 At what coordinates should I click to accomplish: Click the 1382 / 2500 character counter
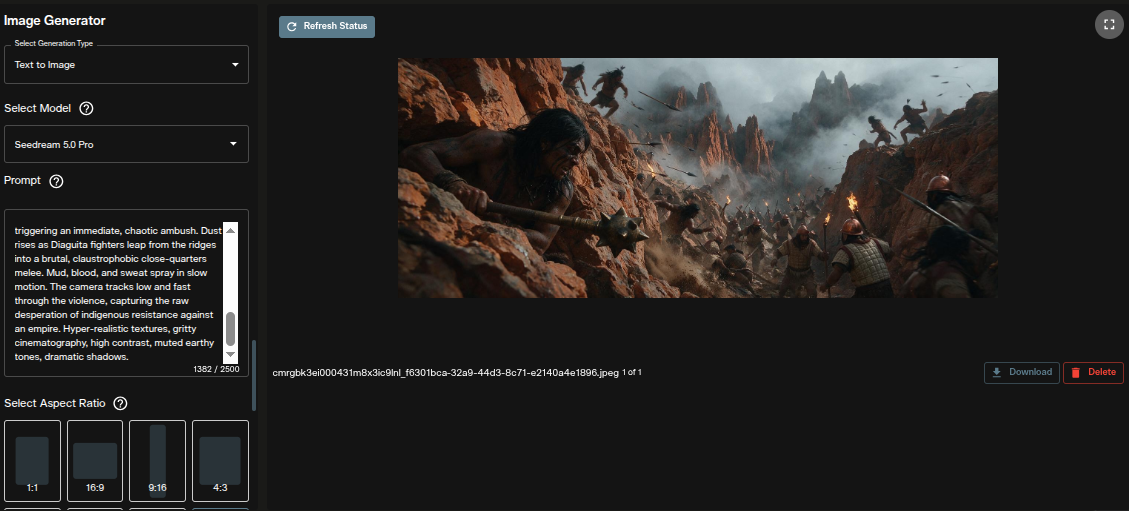(x=218, y=368)
